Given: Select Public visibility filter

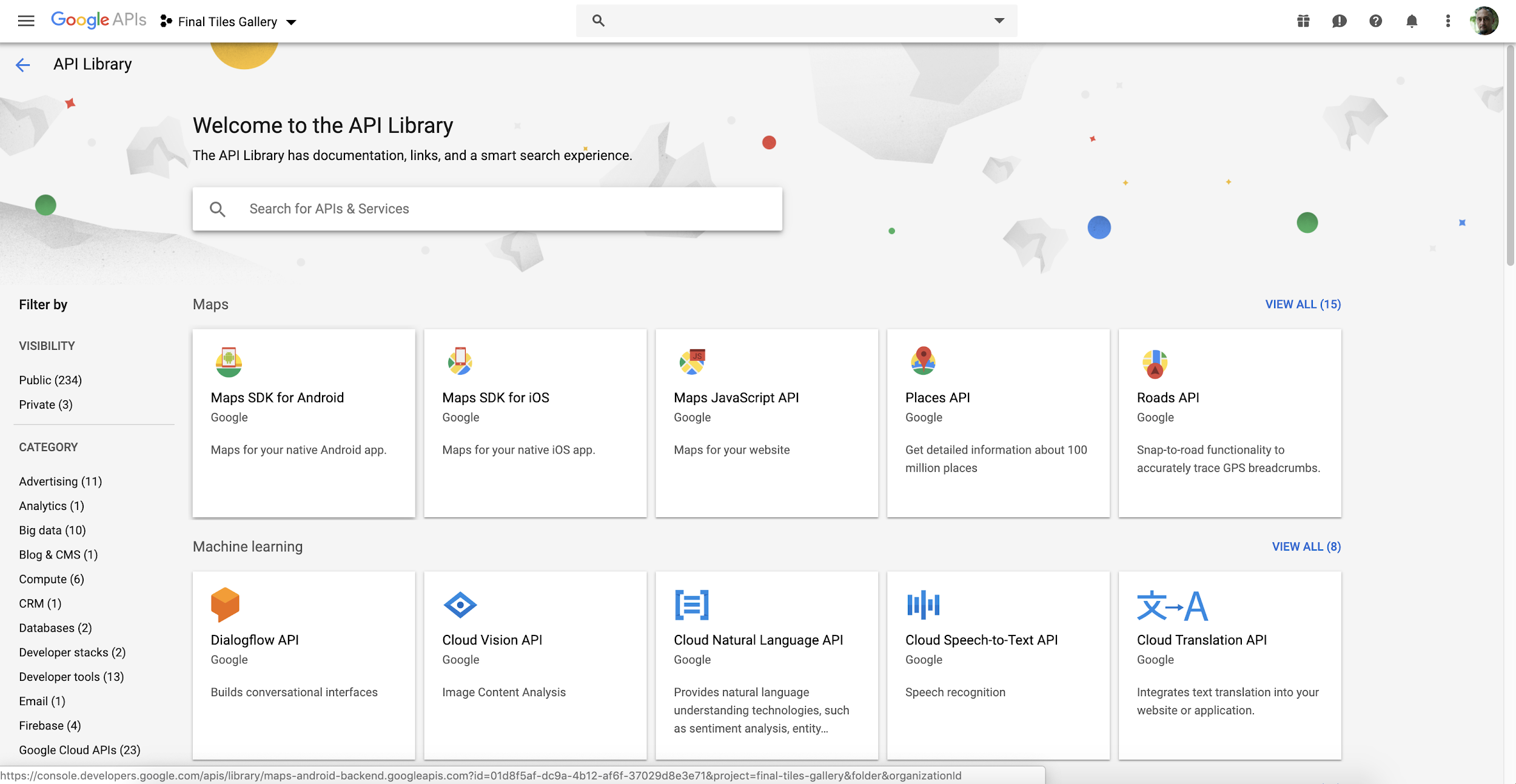Looking at the screenshot, I should point(50,379).
